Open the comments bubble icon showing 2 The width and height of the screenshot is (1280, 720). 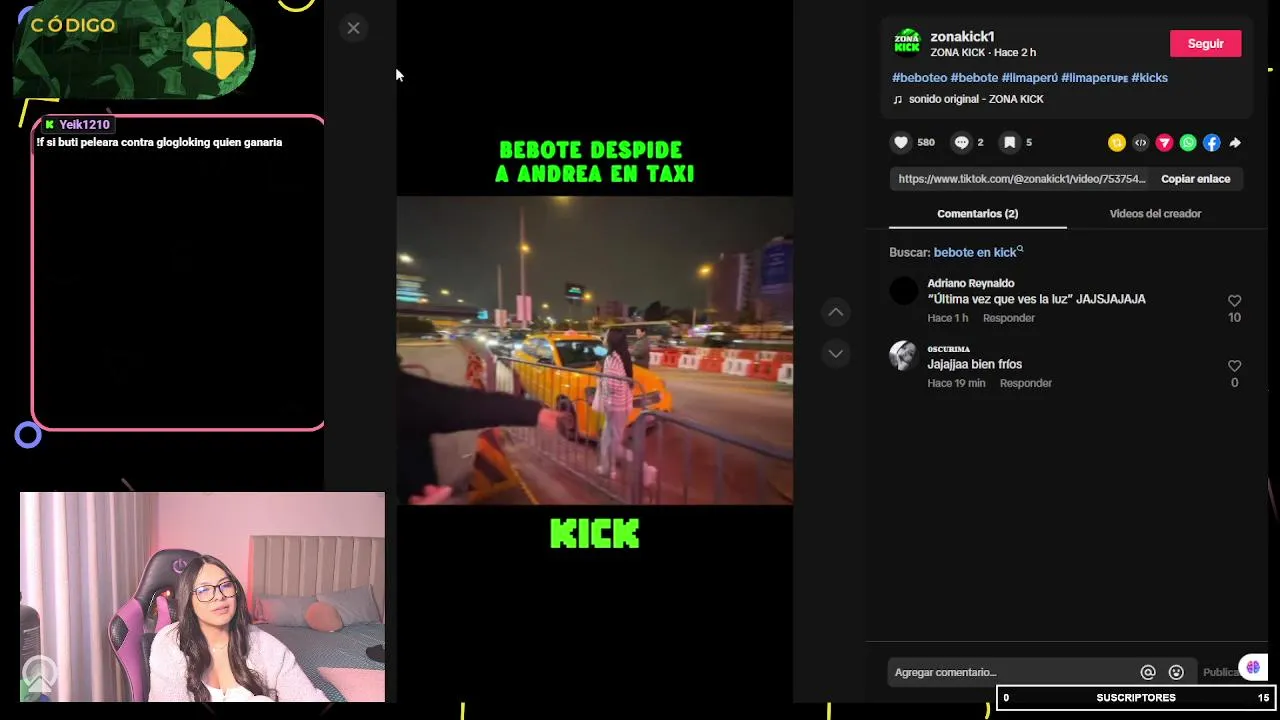961,143
